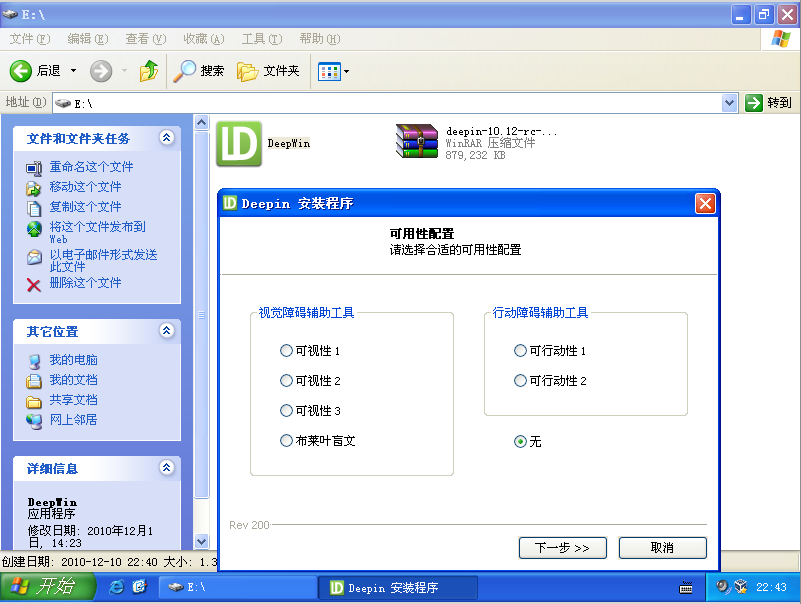Viewport: 801px width, 604px height.
Task: Open the 编辑(E) menu
Action: point(88,39)
